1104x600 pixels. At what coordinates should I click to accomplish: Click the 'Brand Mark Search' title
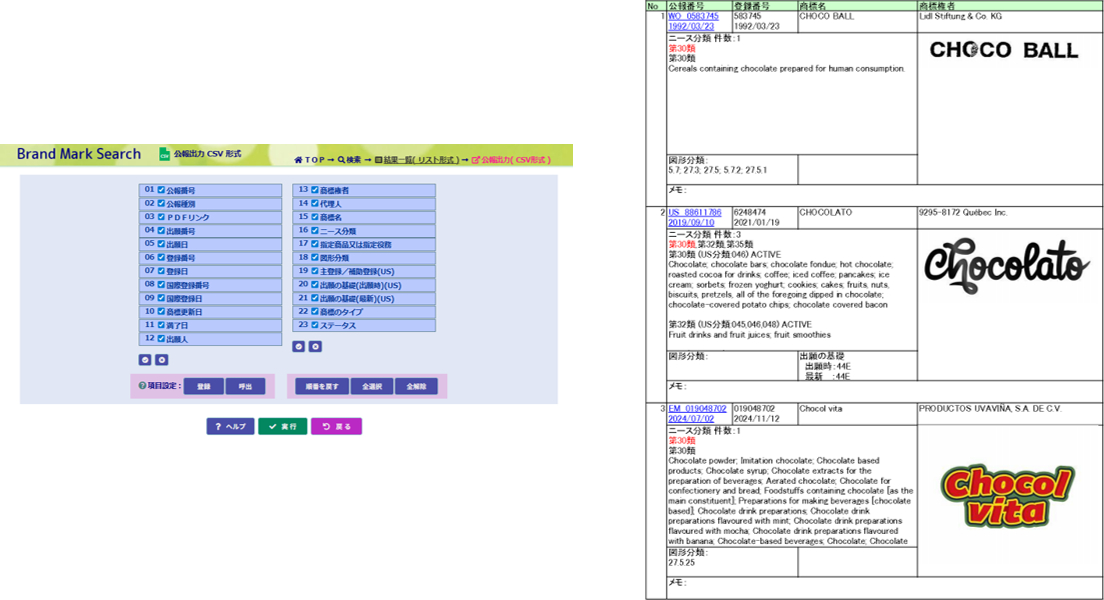point(79,154)
